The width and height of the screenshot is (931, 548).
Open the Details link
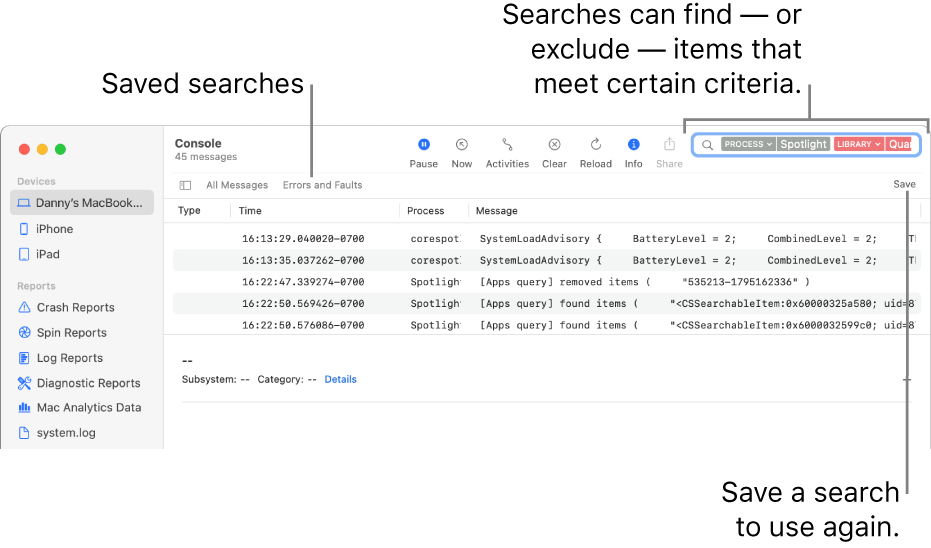[340, 379]
